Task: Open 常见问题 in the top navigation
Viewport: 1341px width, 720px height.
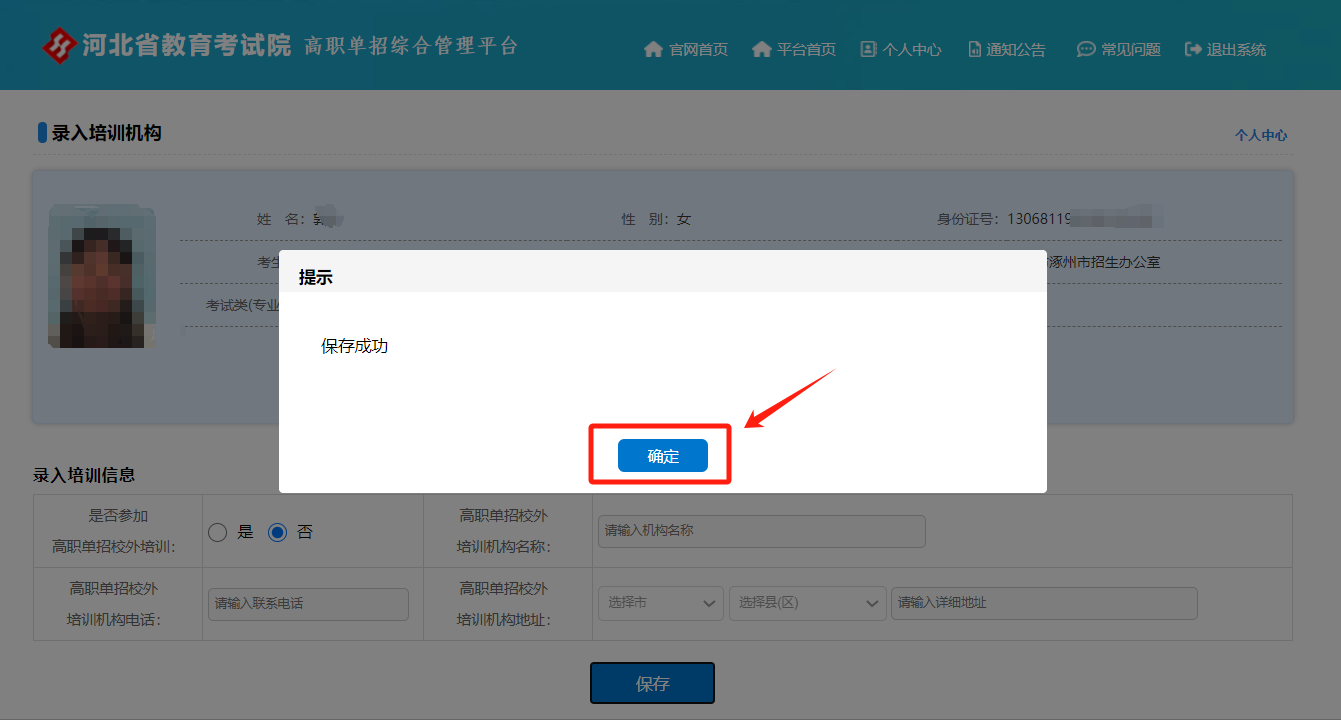Action: [1130, 49]
